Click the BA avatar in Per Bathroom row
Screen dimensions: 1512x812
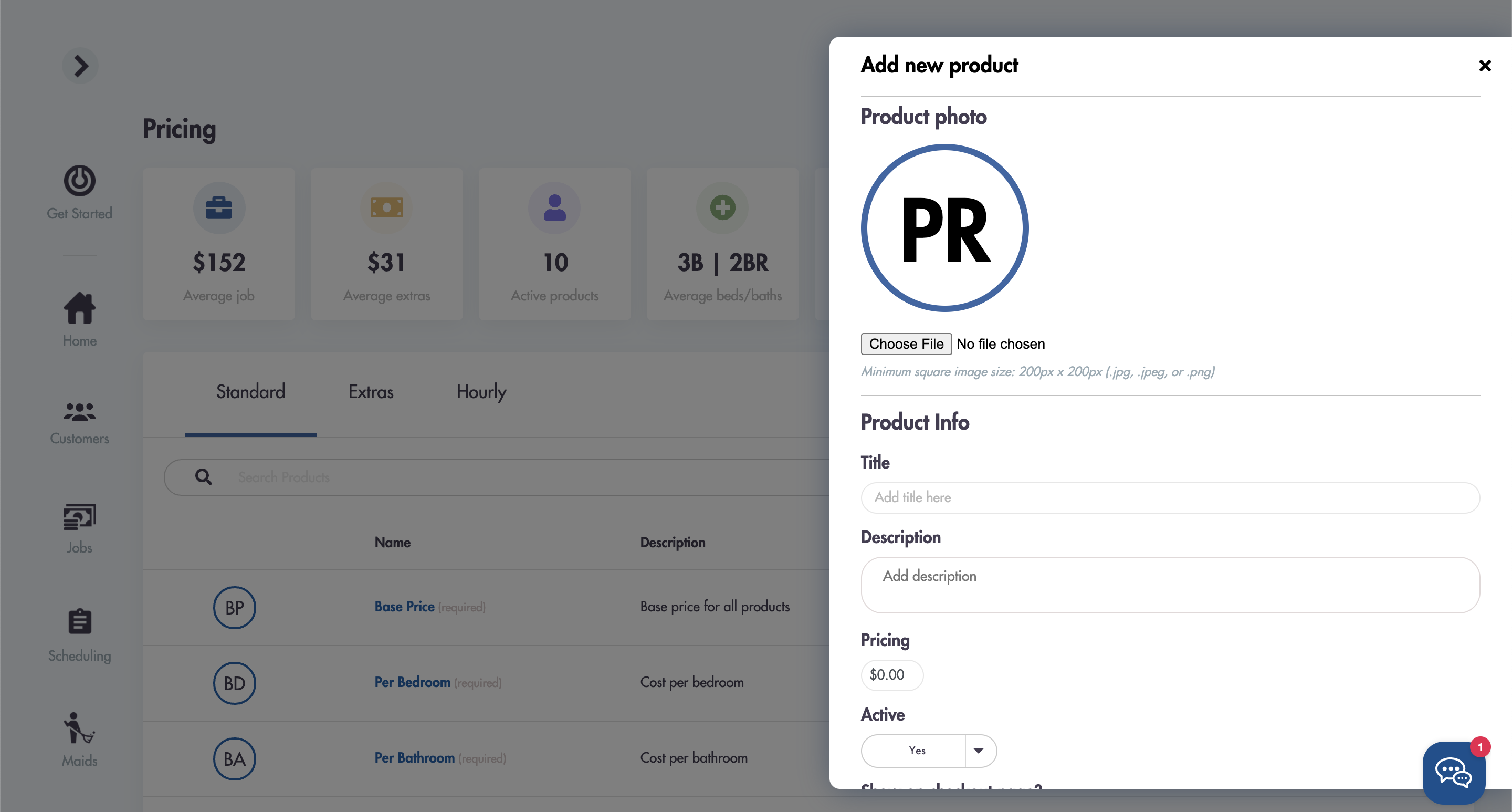tap(234, 758)
